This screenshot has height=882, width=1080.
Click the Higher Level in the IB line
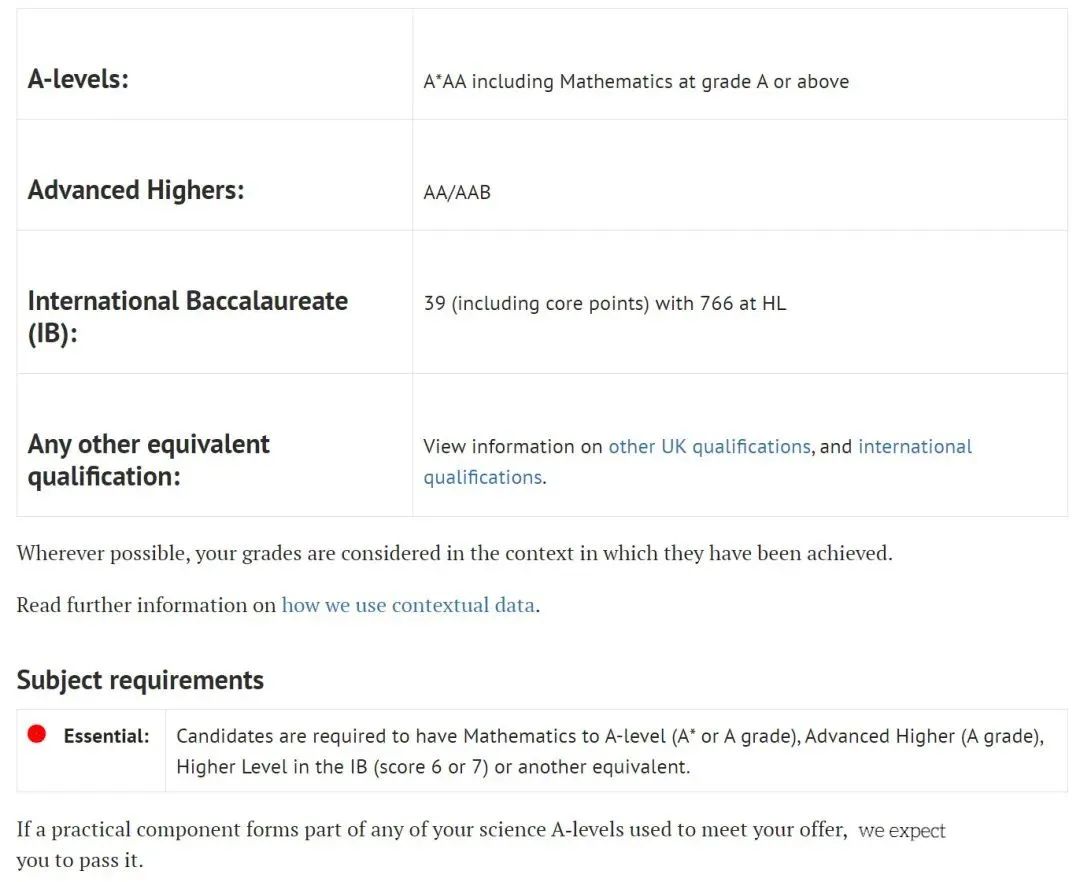[433, 767]
